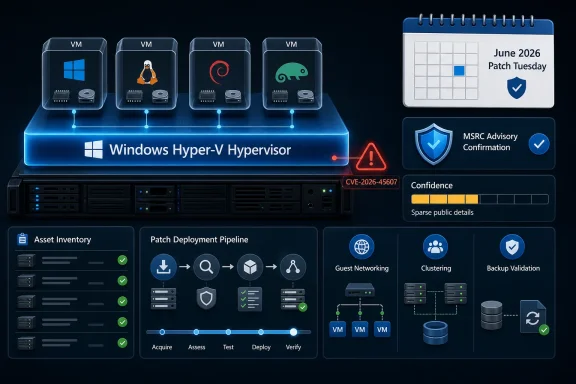Image resolution: width=576 pixels, height=384 pixels.
Task: Click the deploy branch nodes icon
Action: pyautogui.click(x=293, y=267)
